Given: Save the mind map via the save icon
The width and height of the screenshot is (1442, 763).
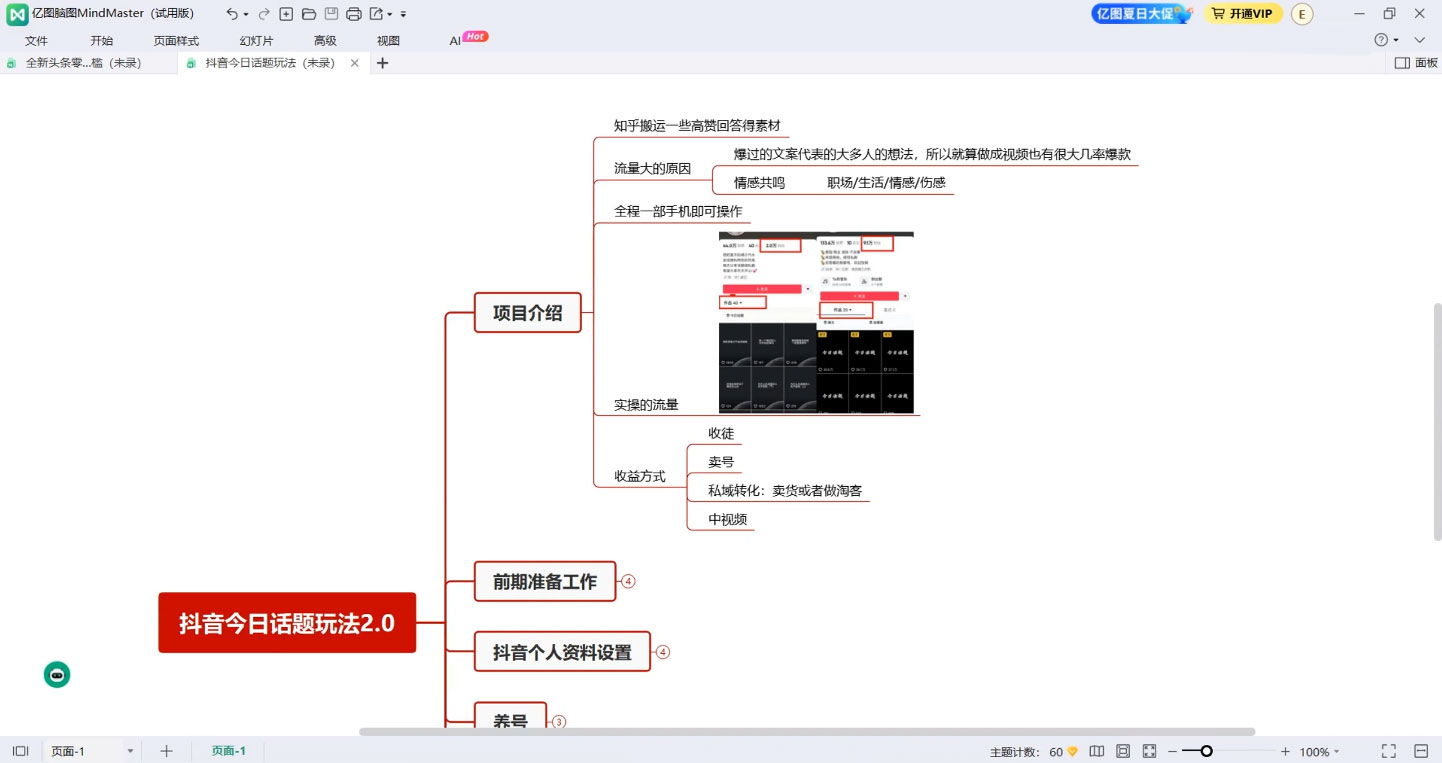Looking at the screenshot, I should [x=330, y=14].
